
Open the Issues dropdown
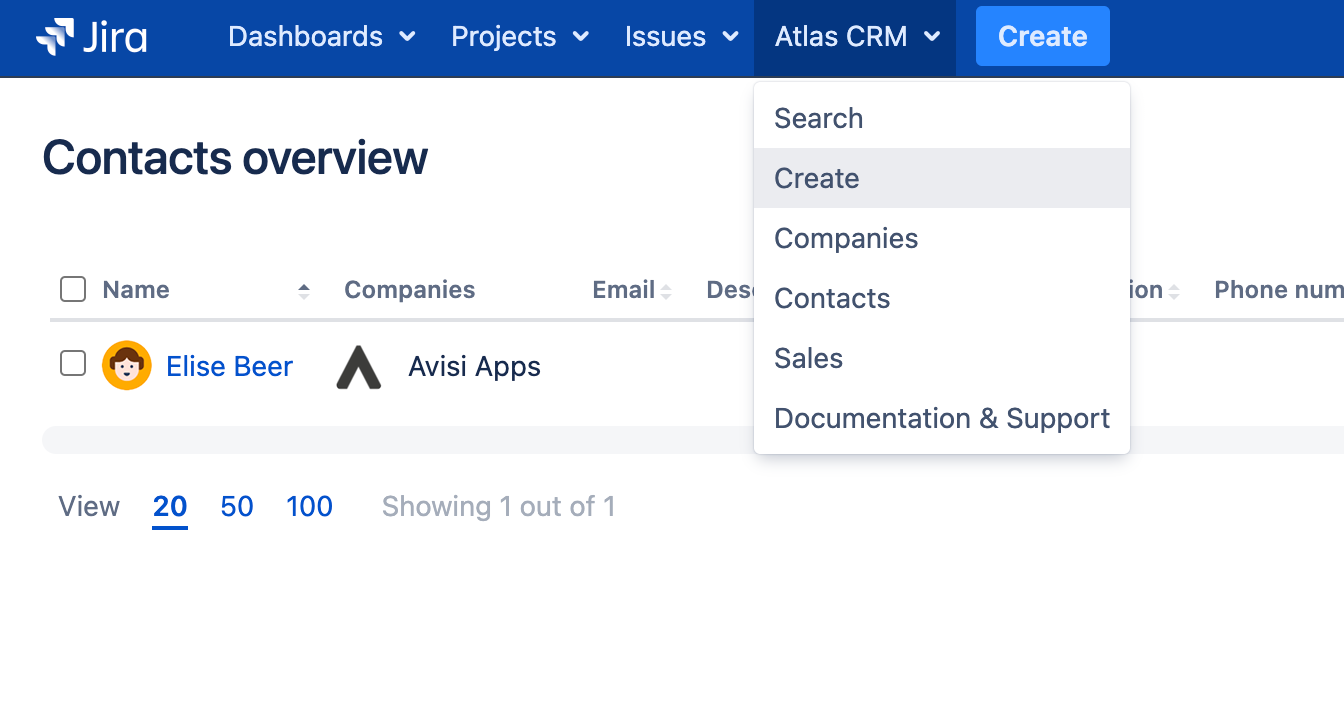pyautogui.click(x=682, y=37)
